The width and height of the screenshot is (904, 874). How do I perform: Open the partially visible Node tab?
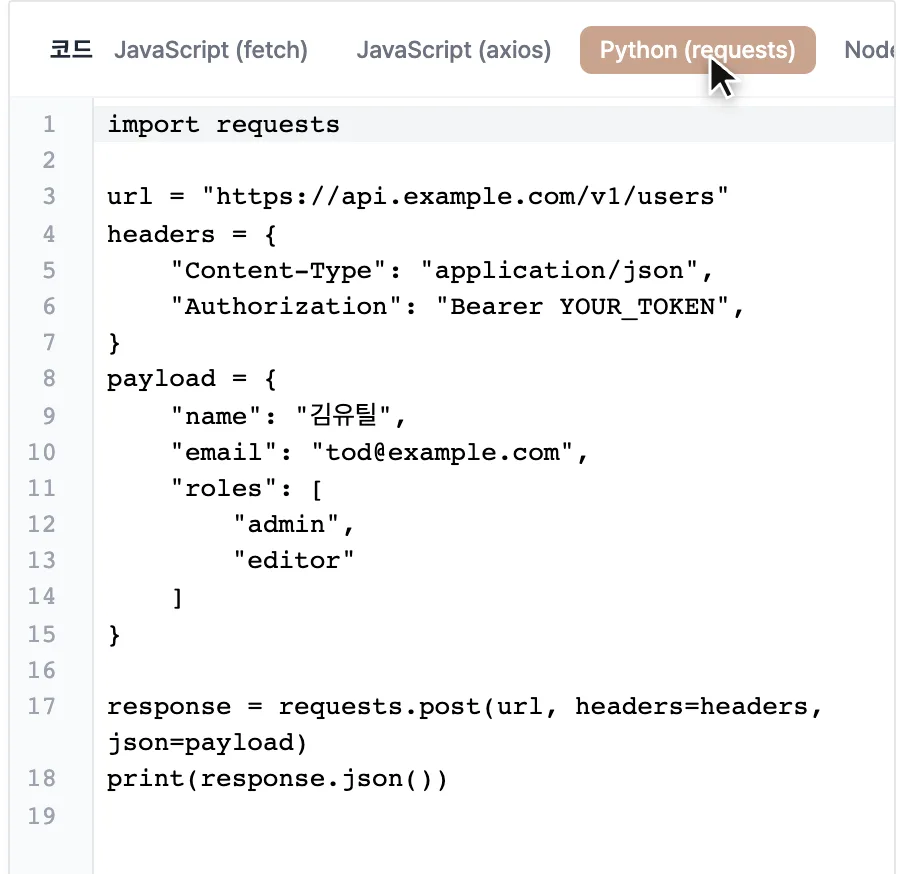click(x=869, y=50)
